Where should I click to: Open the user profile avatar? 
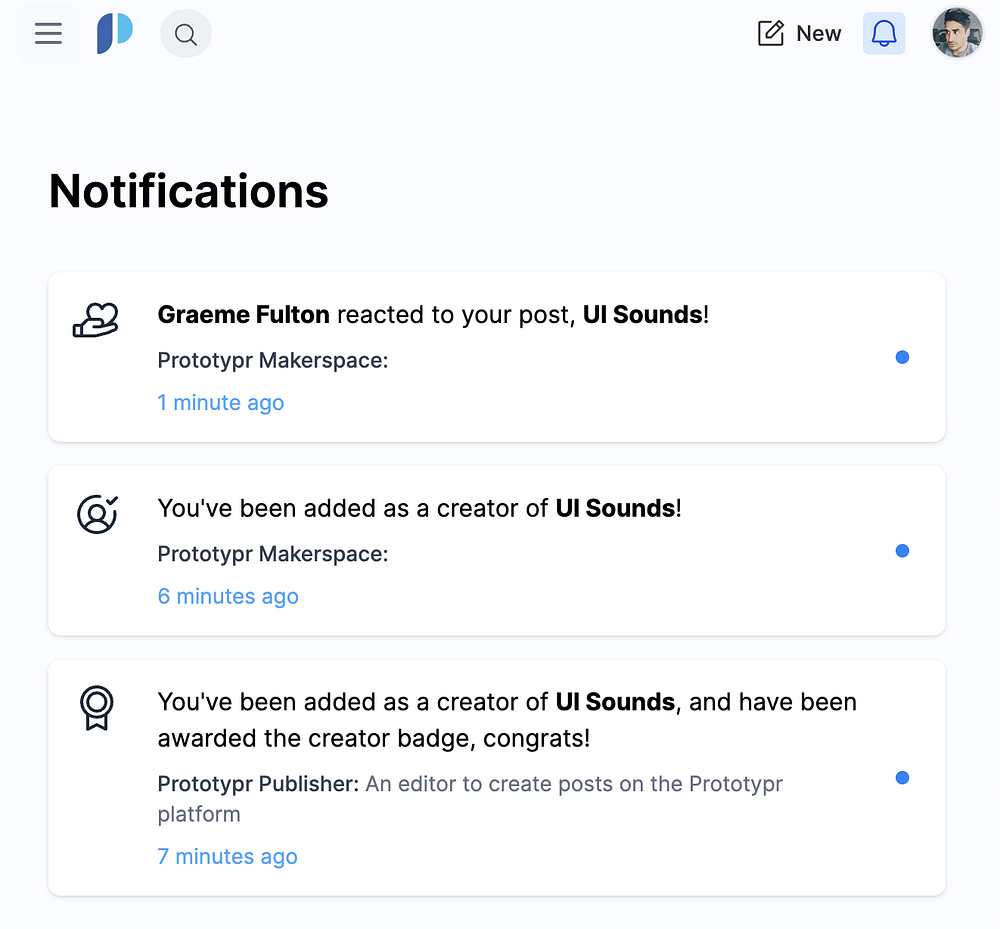[957, 34]
